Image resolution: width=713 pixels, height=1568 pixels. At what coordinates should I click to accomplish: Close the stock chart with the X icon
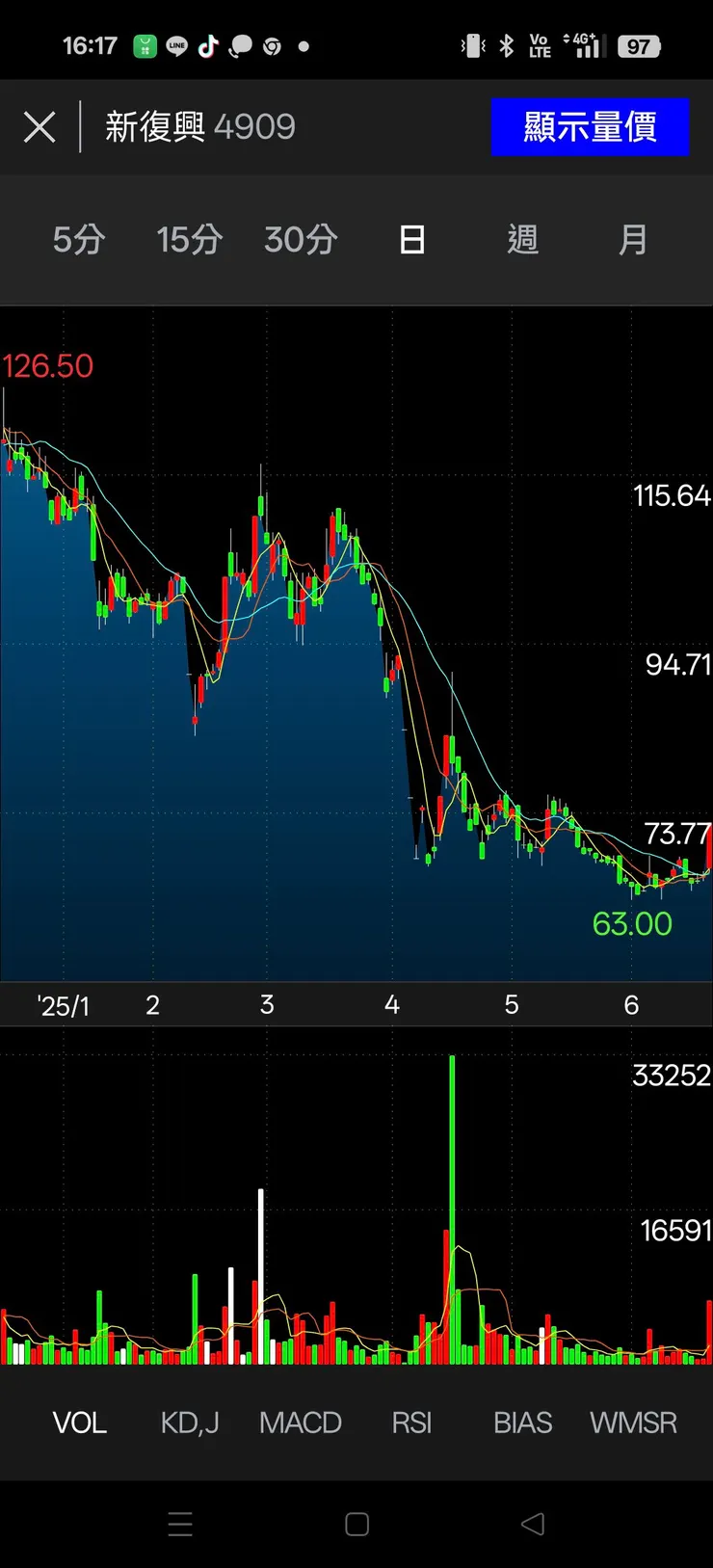pos(40,127)
